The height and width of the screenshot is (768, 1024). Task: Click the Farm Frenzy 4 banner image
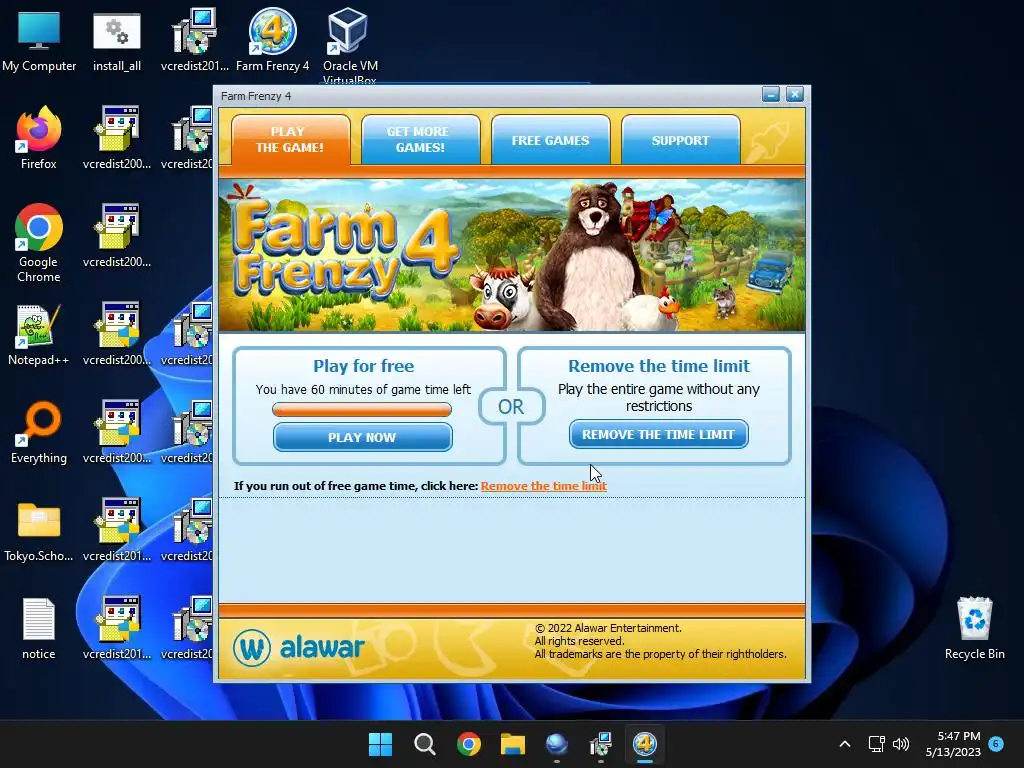(512, 255)
